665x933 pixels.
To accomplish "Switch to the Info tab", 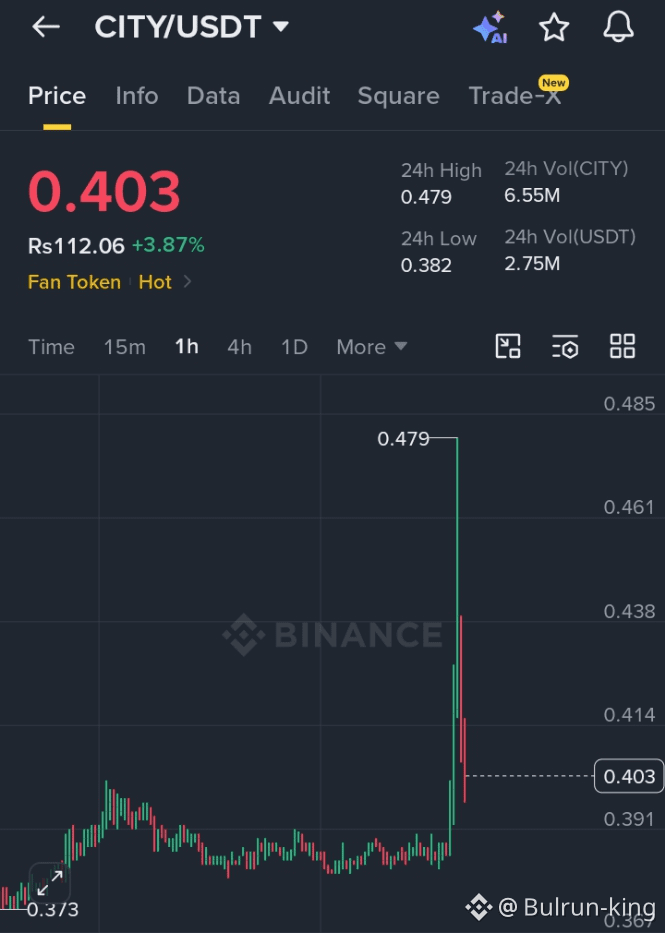I will (137, 96).
